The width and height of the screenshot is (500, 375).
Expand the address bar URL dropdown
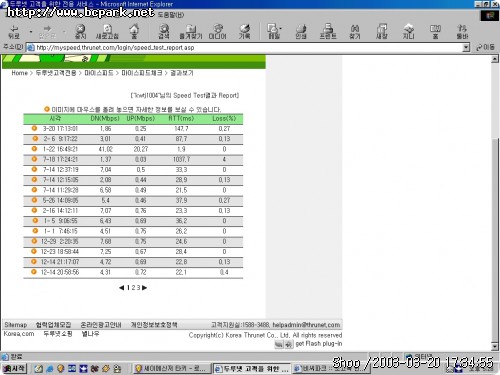tap(466, 47)
